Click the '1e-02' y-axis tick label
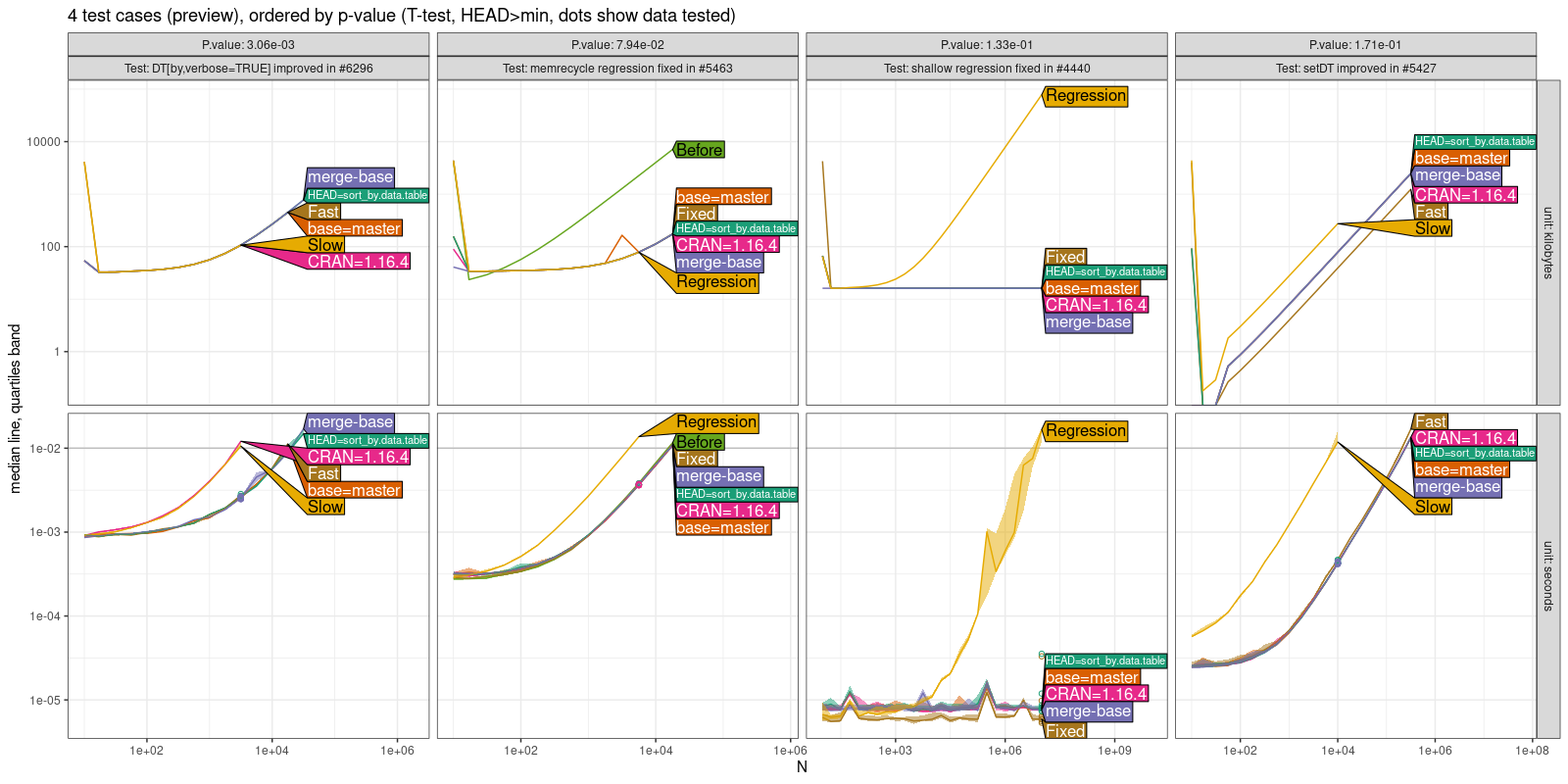The width and height of the screenshot is (1568, 784). pos(45,449)
